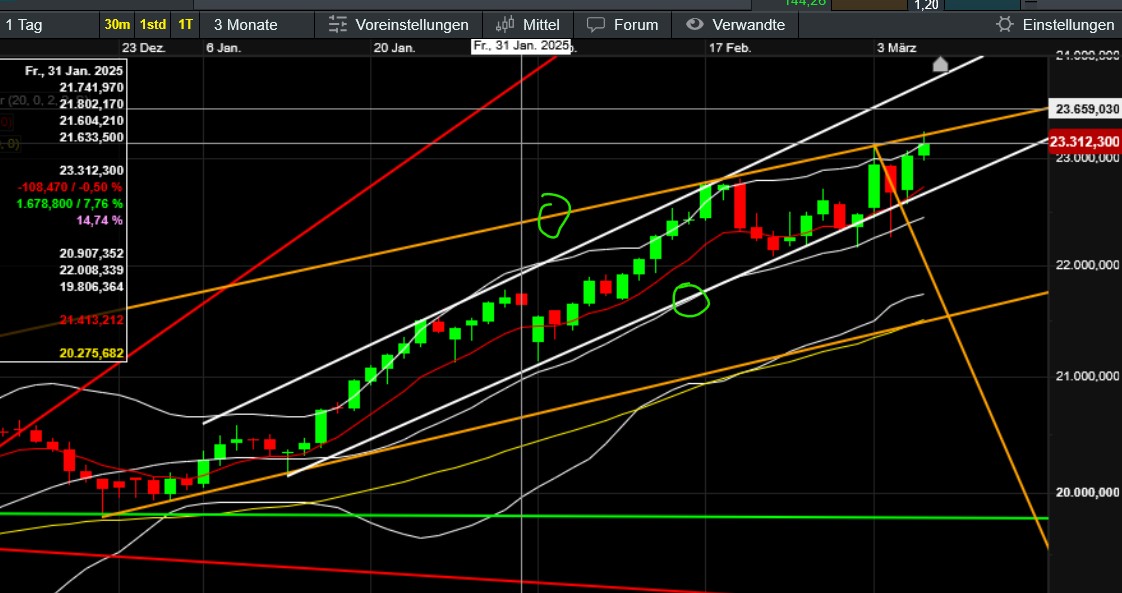Image resolution: width=1122 pixels, height=593 pixels.
Task: Select the Forum menu item
Action: [x=635, y=24]
